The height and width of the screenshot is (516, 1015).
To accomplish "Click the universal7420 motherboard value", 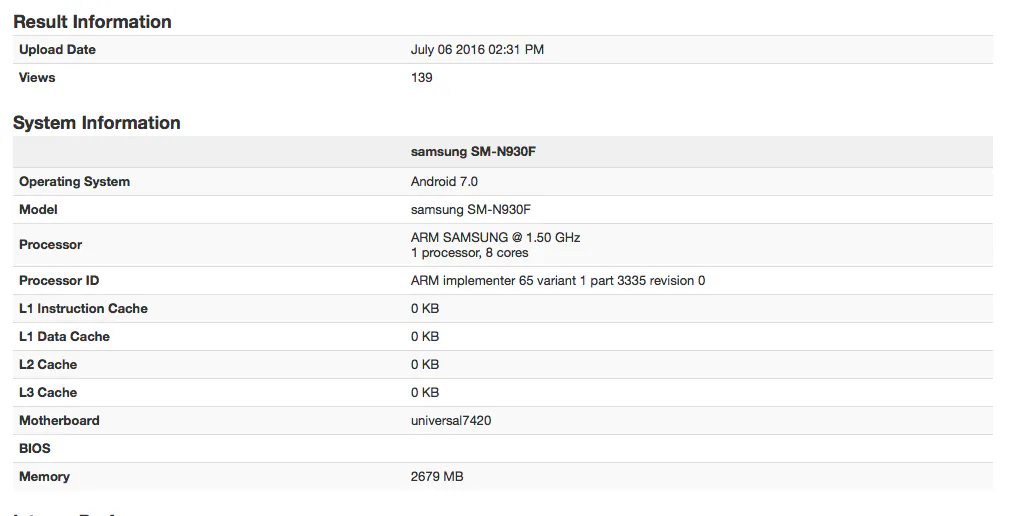I will tap(451, 420).
